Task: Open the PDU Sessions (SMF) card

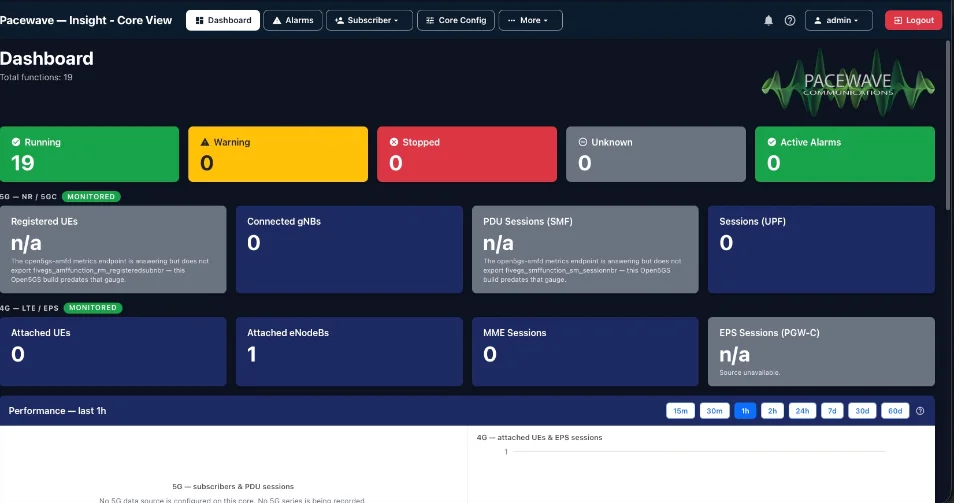Action: (x=585, y=249)
